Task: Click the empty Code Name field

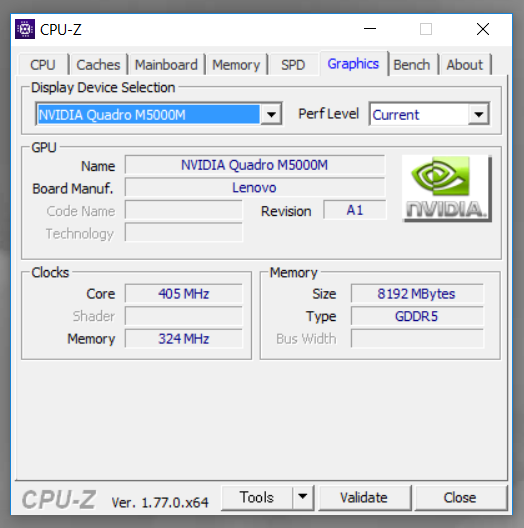Action: [x=184, y=210]
